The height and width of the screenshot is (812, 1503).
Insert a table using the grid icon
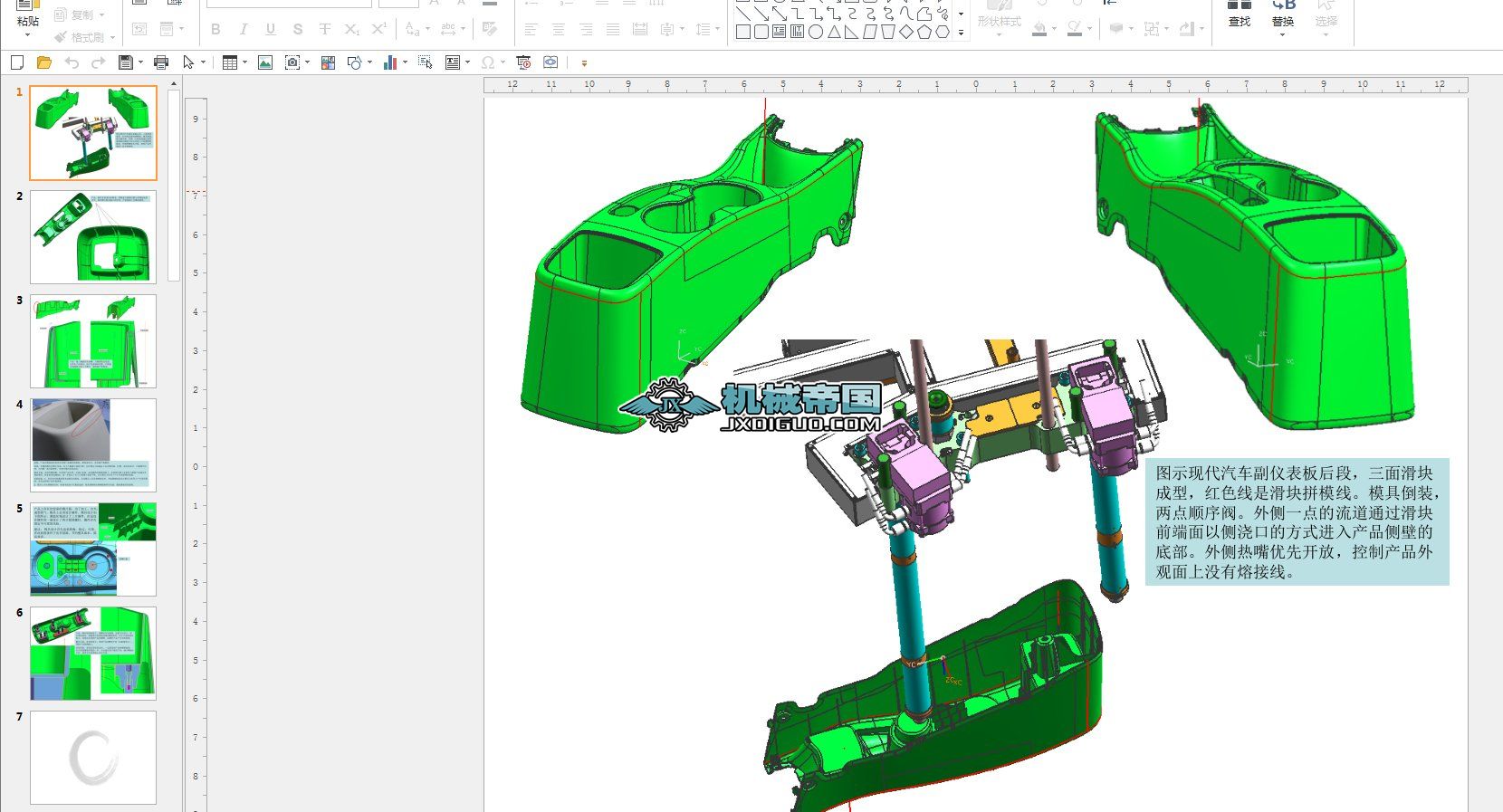coord(230,62)
